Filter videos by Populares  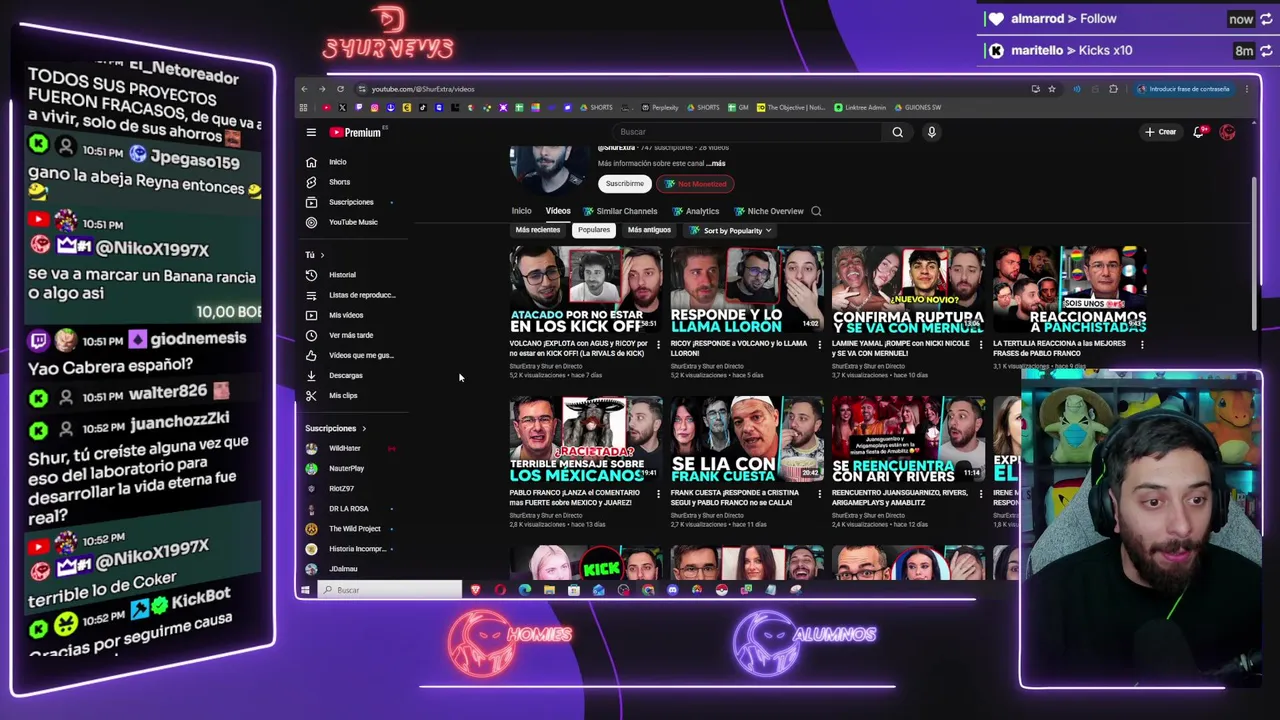coord(594,230)
